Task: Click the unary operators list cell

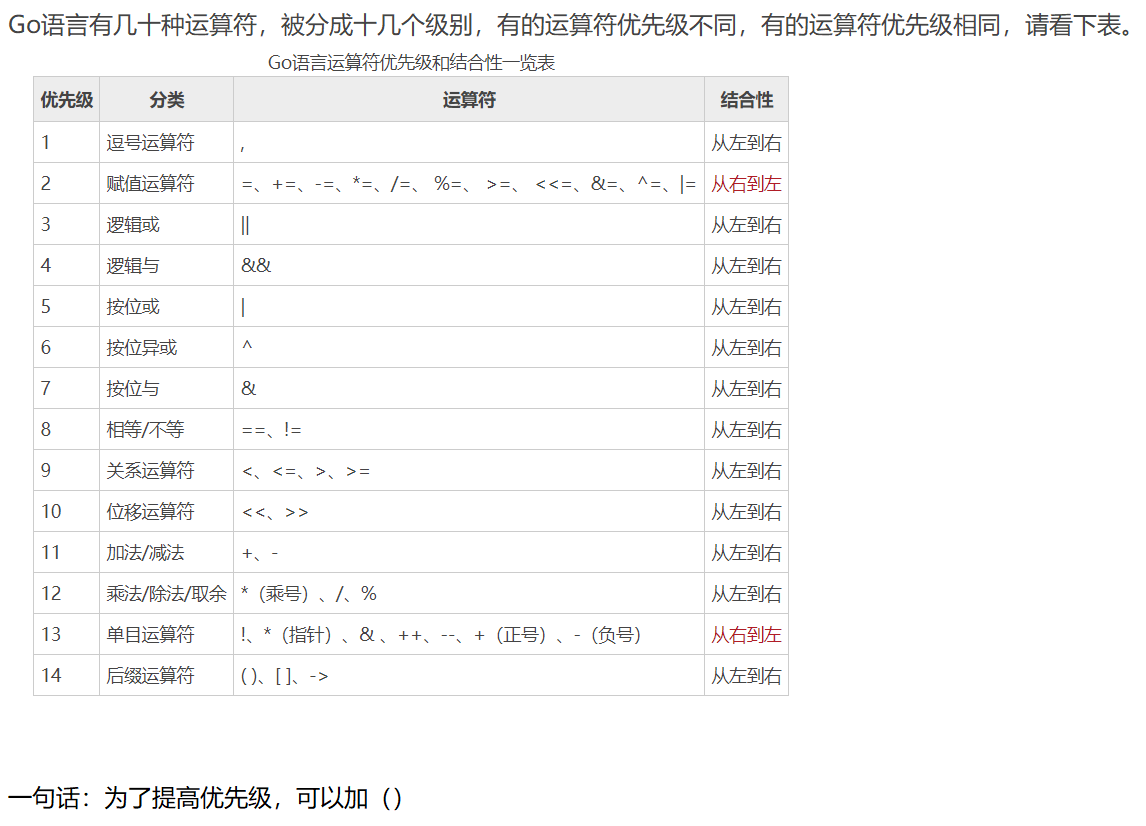Action: coord(468,634)
